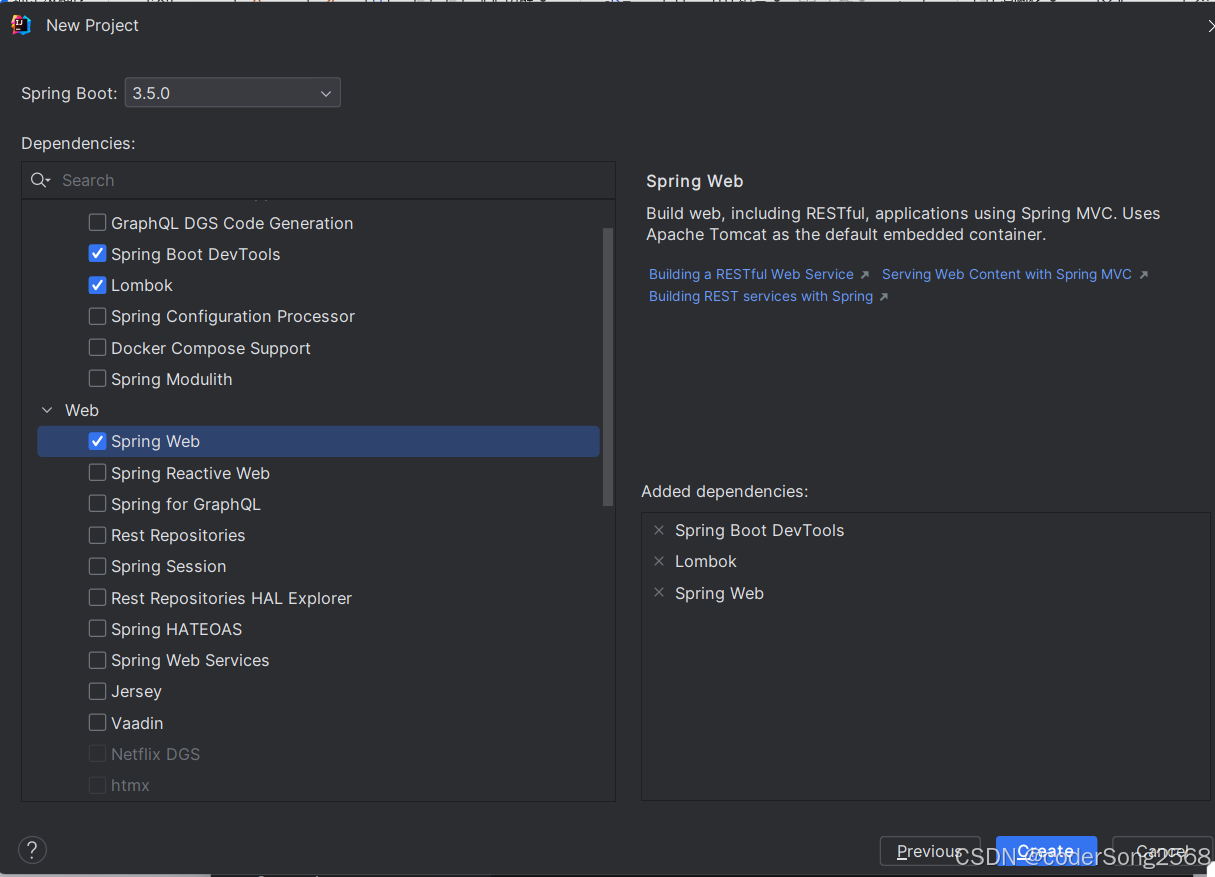Enable Docker Compose Support
The image size is (1215, 877).
click(97, 348)
